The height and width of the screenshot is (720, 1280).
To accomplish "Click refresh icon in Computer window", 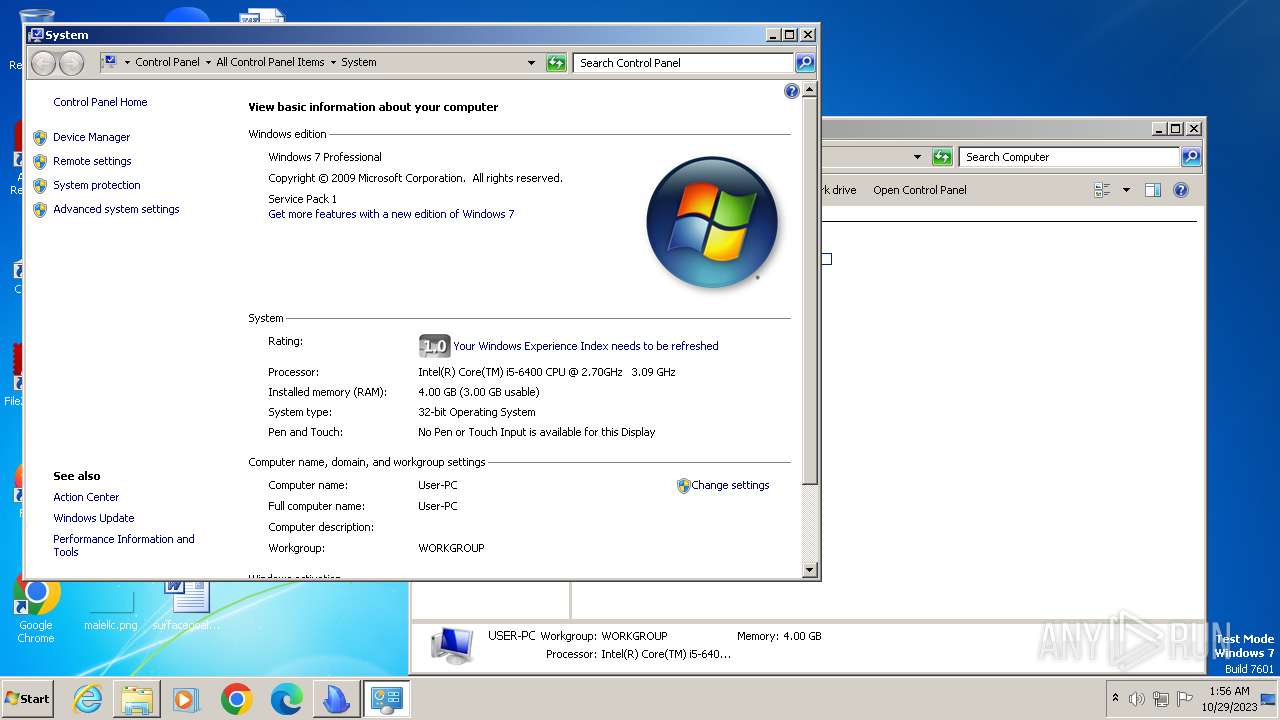I will coord(942,157).
